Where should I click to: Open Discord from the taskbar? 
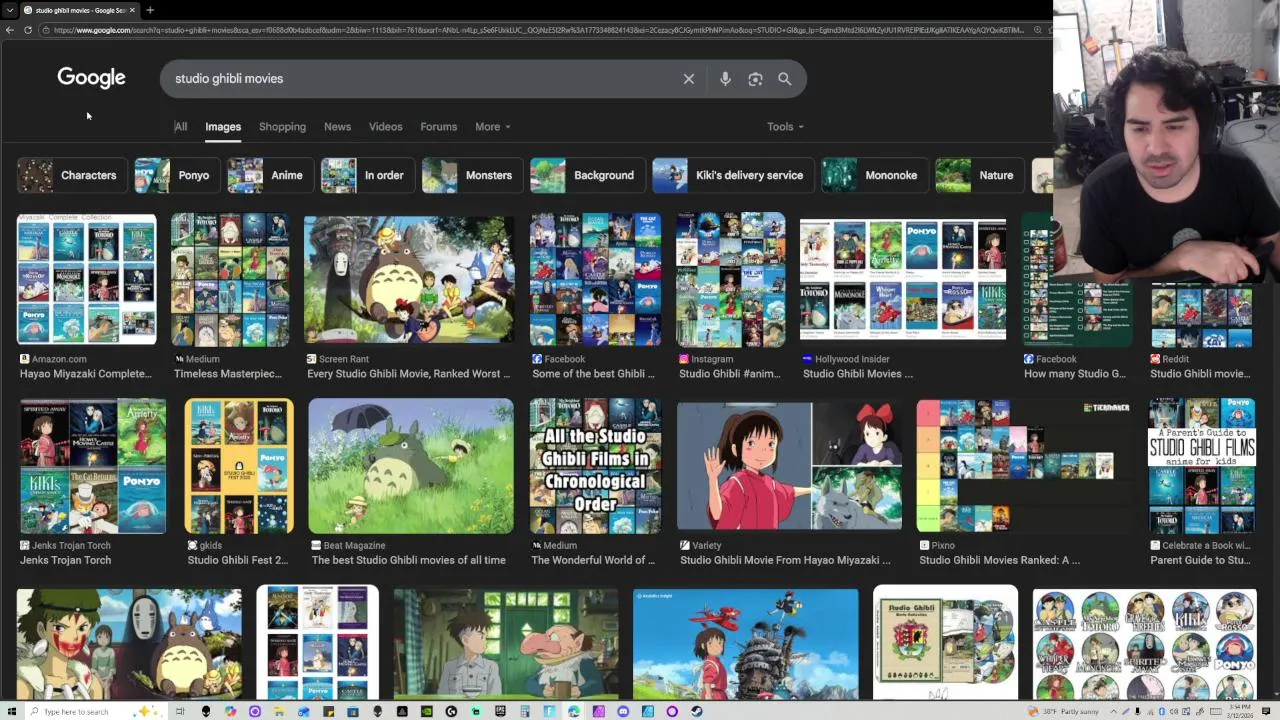623,711
